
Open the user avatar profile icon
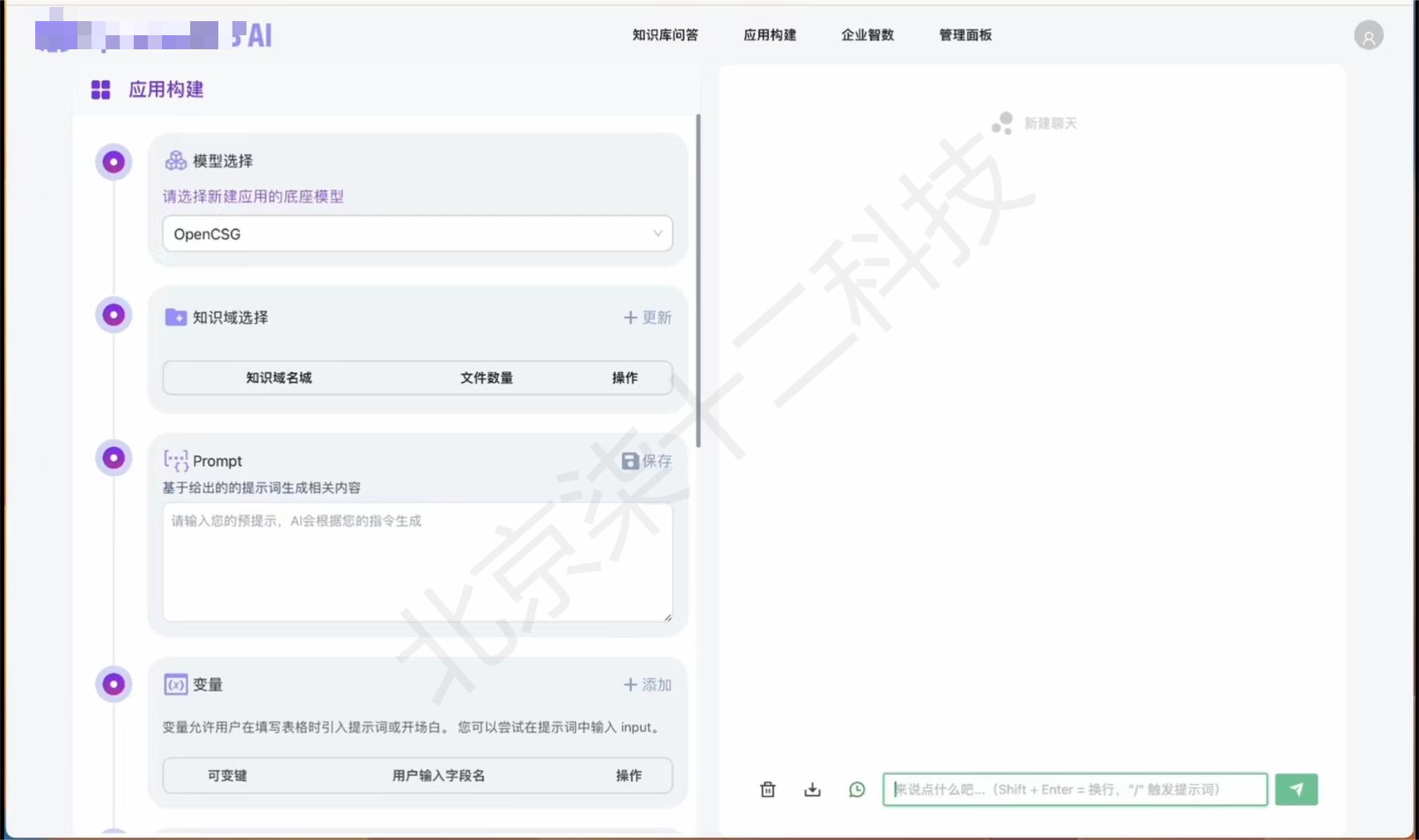[x=1368, y=35]
